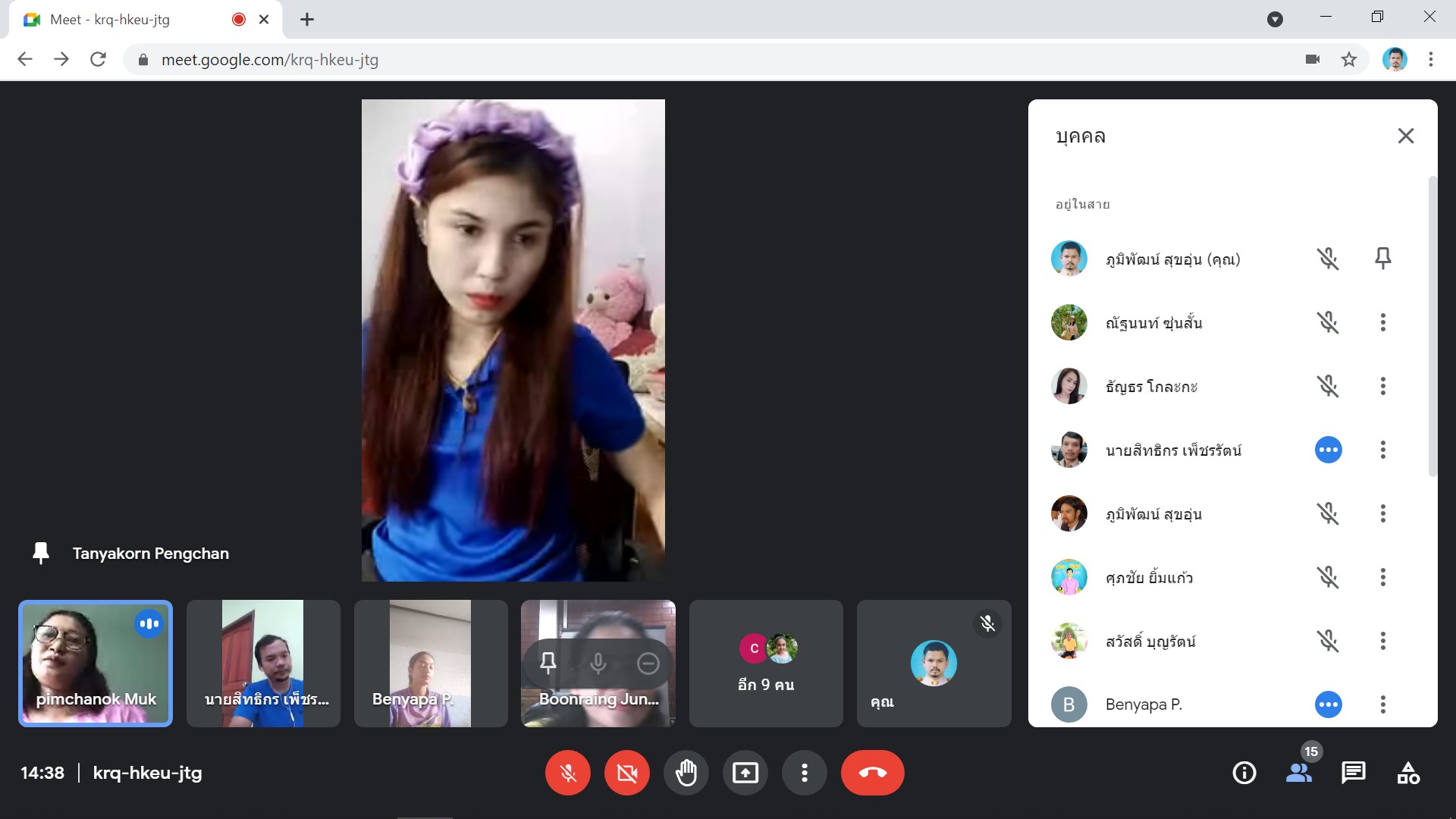The width and height of the screenshot is (1456, 819).
Task: Open more options in bottom bar
Action: pos(804,773)
